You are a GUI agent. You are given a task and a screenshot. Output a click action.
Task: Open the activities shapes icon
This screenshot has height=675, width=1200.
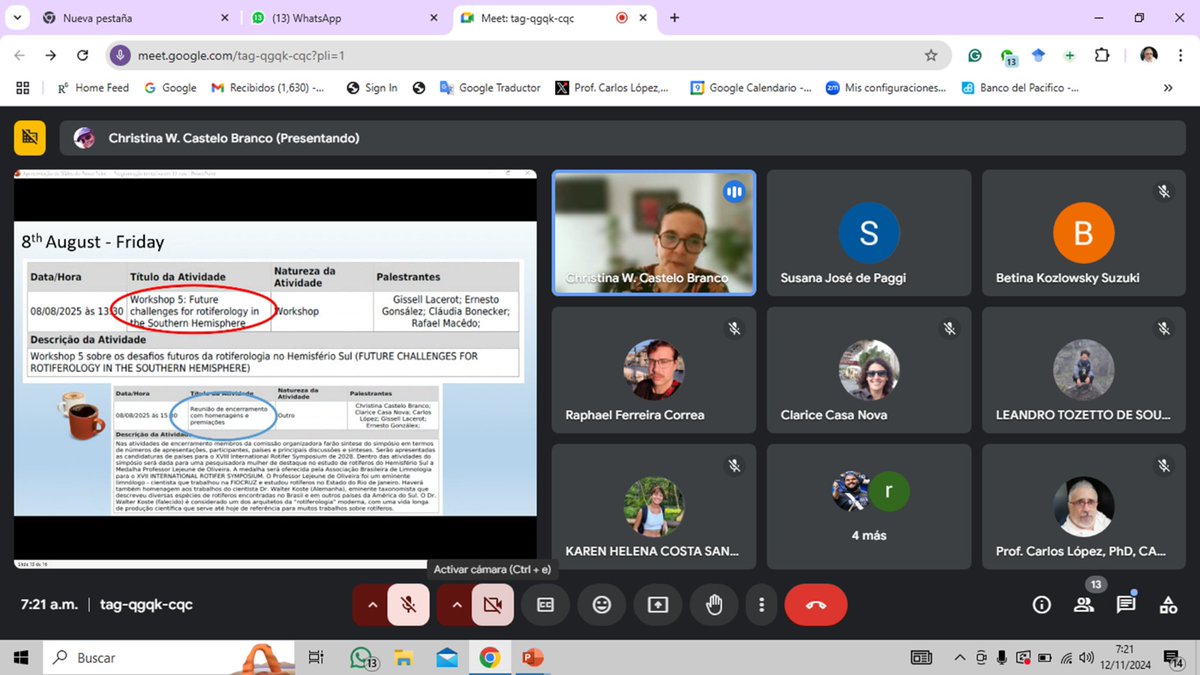pyautogui.click(x=1168, y=605)
